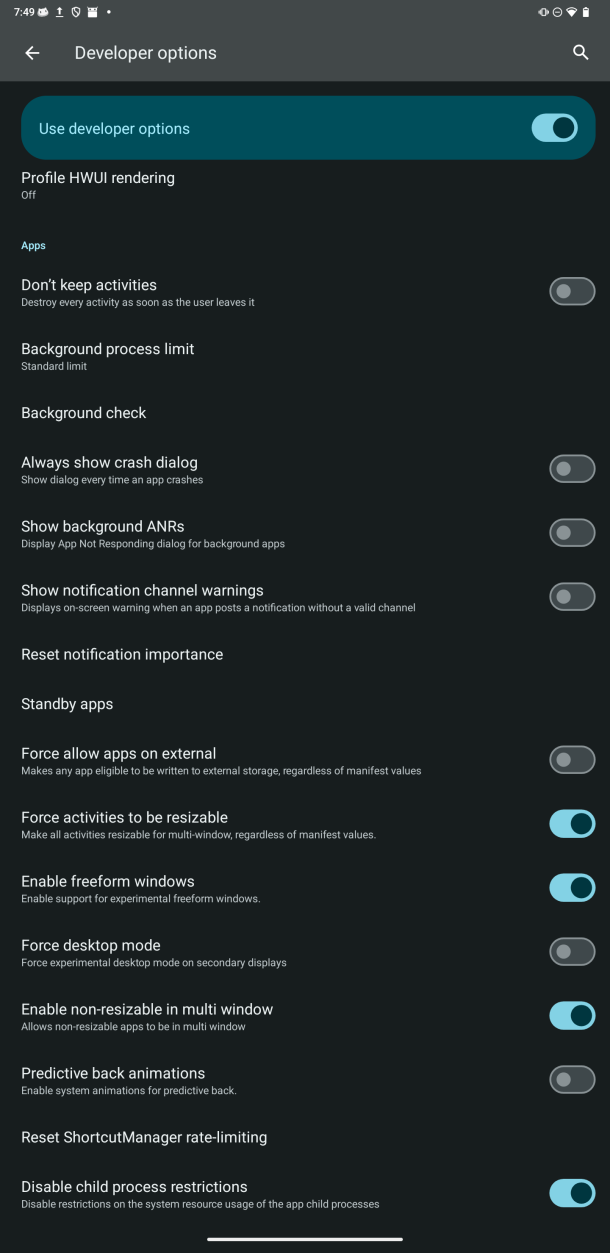Tap the back arrow icon
This screenshot has width=610, height=1253.
tap(32, 53)
